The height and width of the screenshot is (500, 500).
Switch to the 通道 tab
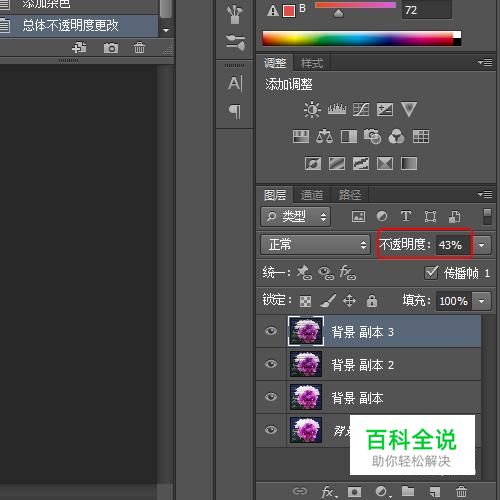click(312, 195)
